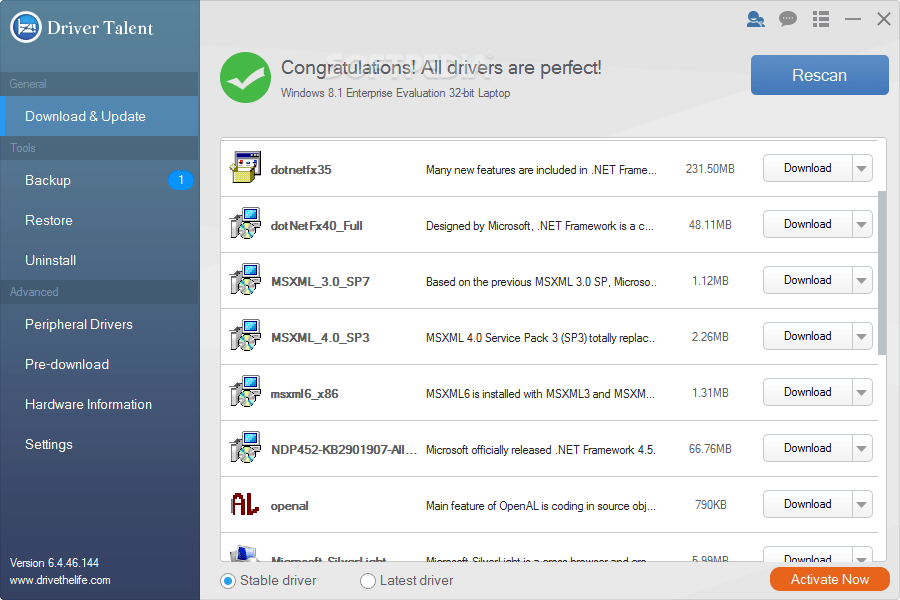The height and width of the screenshot is (600, 900).
Task: Click the 'MSXML6 is installed with MSXML3' description
Action: click(540, 394)
